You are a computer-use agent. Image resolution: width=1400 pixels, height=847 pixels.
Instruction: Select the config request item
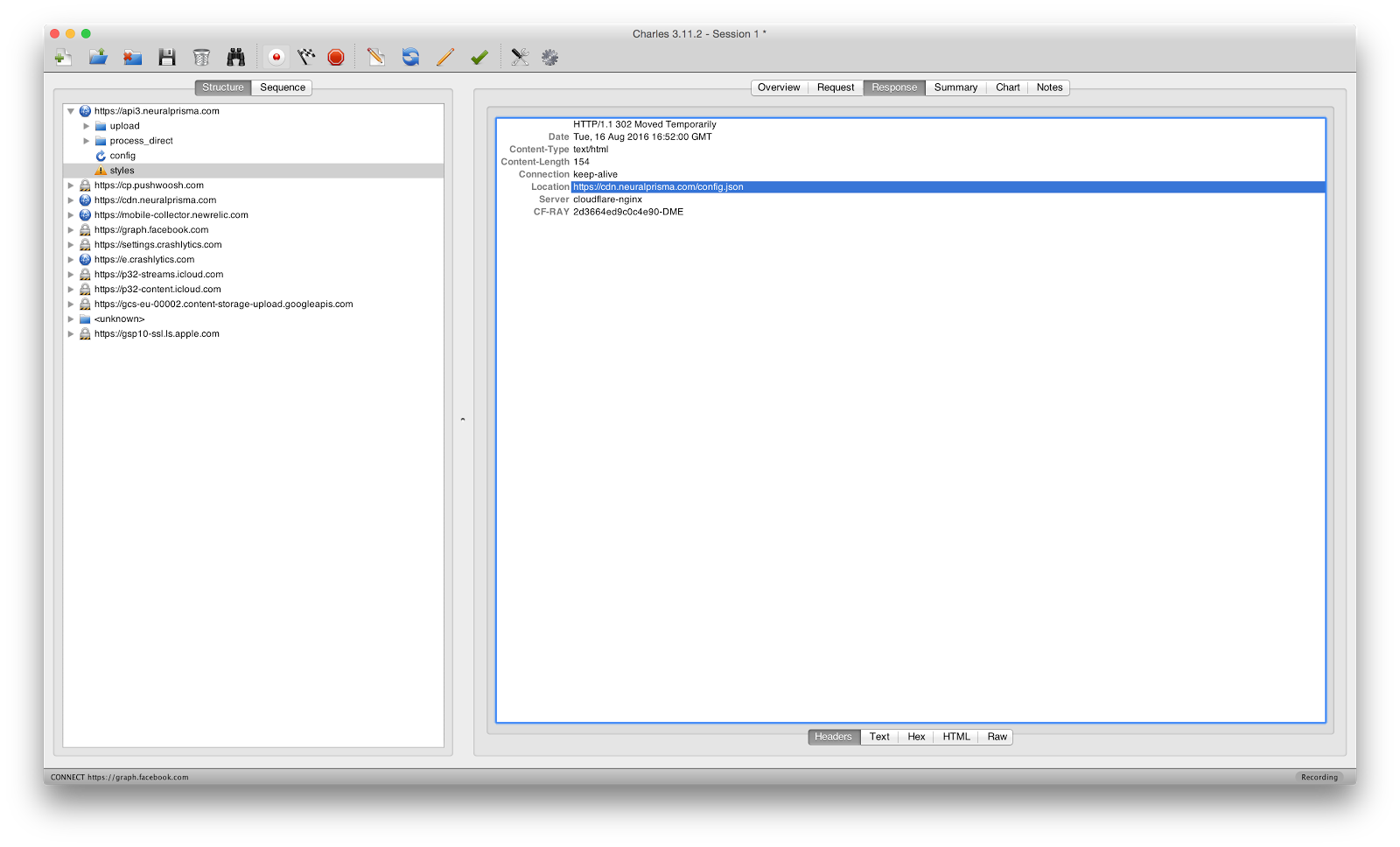122,156
